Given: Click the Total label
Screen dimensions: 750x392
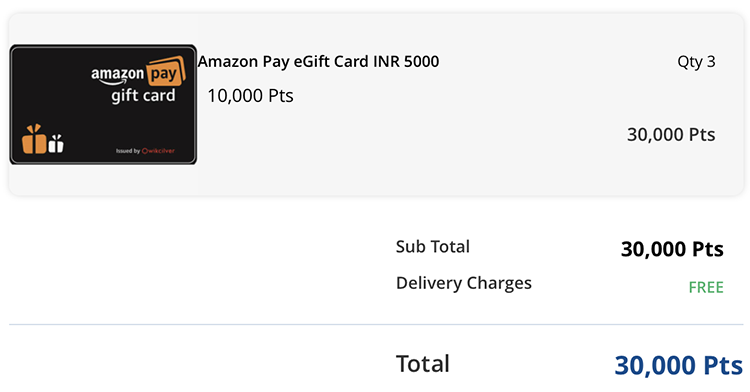Looking at the screenshot, I should point(423,364).
